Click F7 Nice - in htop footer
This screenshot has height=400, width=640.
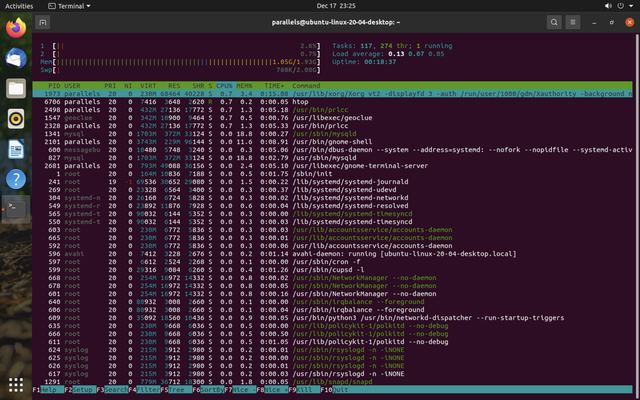pos(240,390)
